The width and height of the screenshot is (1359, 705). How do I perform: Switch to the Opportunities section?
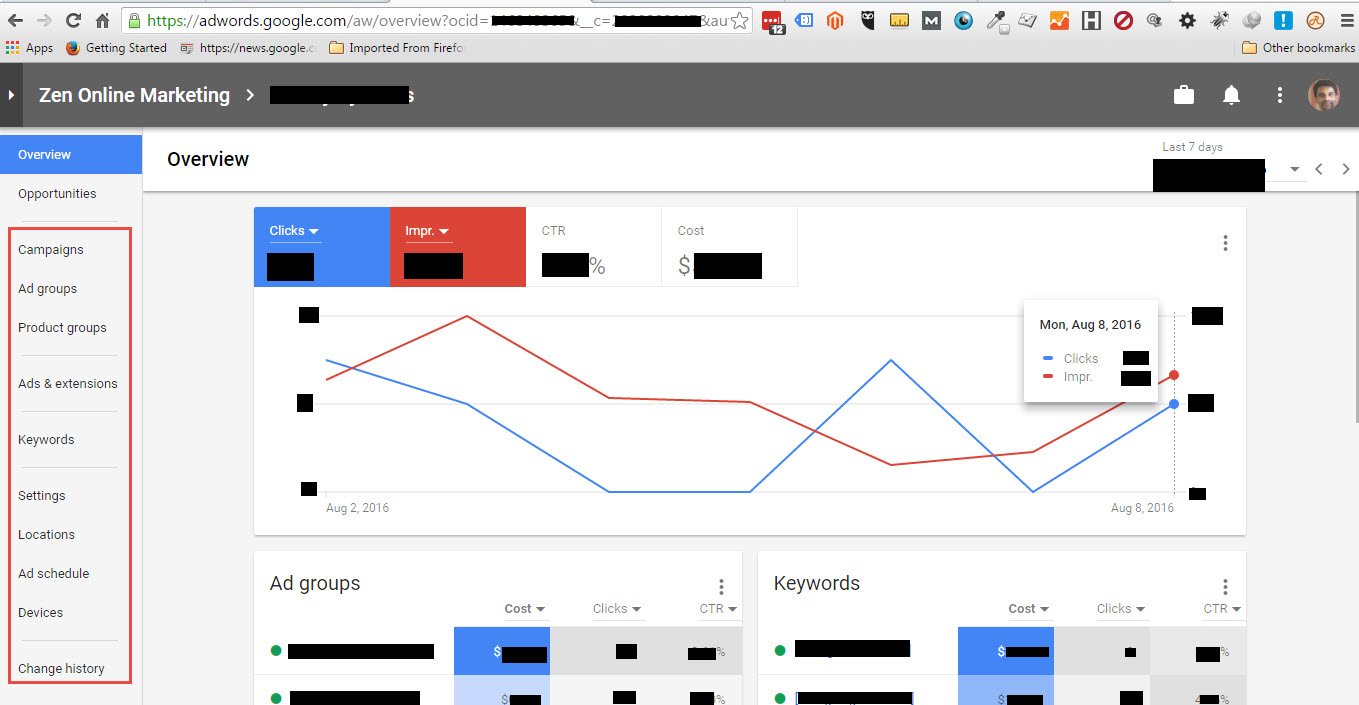[57, 193]
